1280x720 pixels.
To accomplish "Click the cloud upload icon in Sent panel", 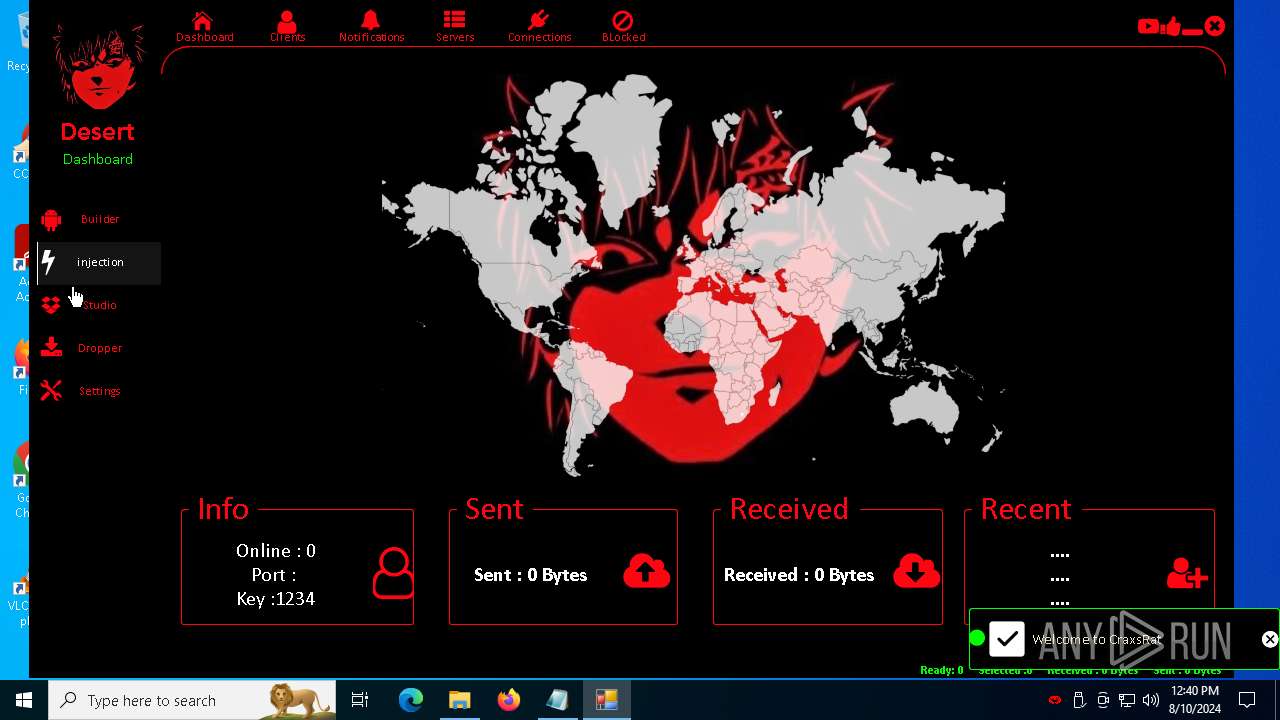I will click(647, 571).
